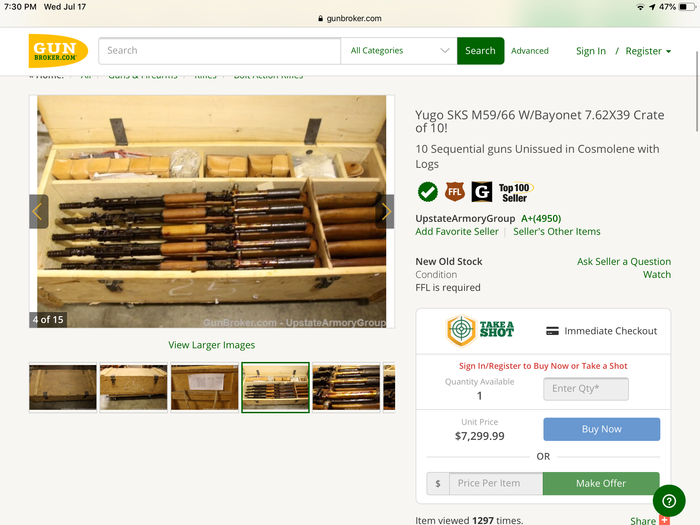Click the Price Per Item field
The image size is (700, 525).
[495, 484]
